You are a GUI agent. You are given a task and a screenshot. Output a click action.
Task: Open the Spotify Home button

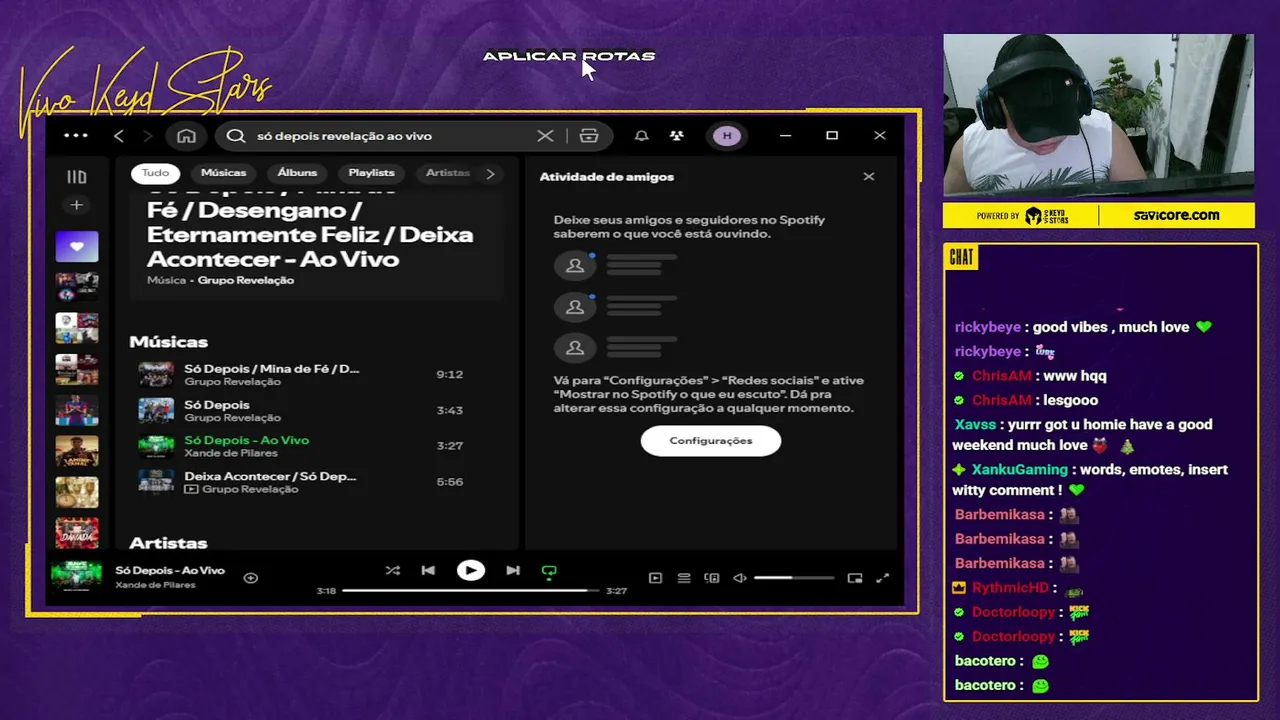point(186,136)
